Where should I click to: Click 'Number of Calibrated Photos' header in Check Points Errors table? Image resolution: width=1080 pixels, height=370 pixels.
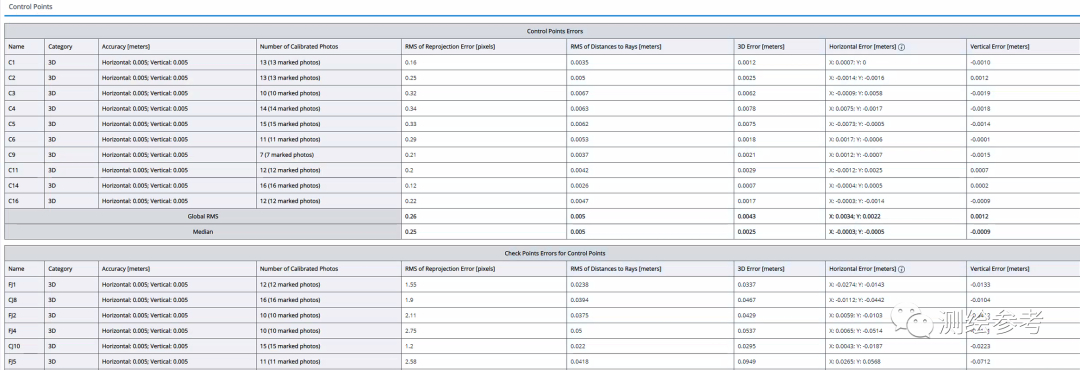(x=298, y=269)
